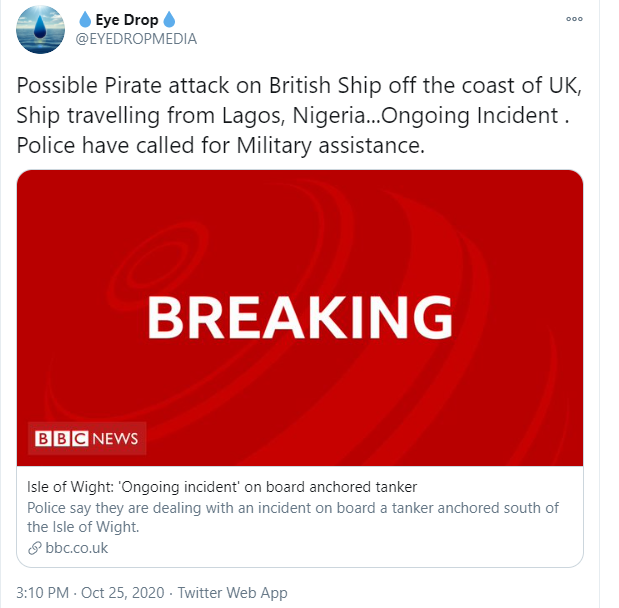619x608 pixels.
Task: Follow the bbc.co.uk domain link
Action: [77, 548]
